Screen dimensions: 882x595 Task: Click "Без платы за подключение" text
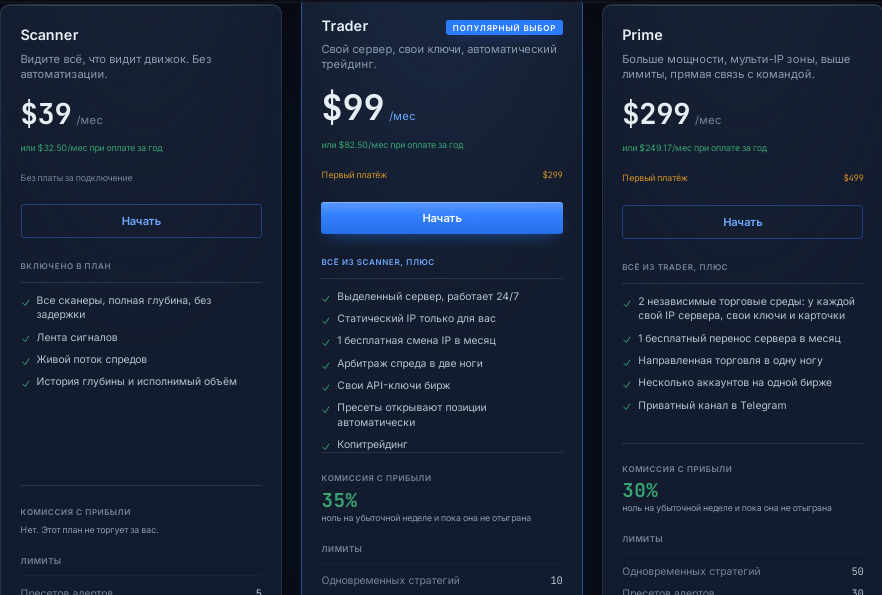pos(76,178)
